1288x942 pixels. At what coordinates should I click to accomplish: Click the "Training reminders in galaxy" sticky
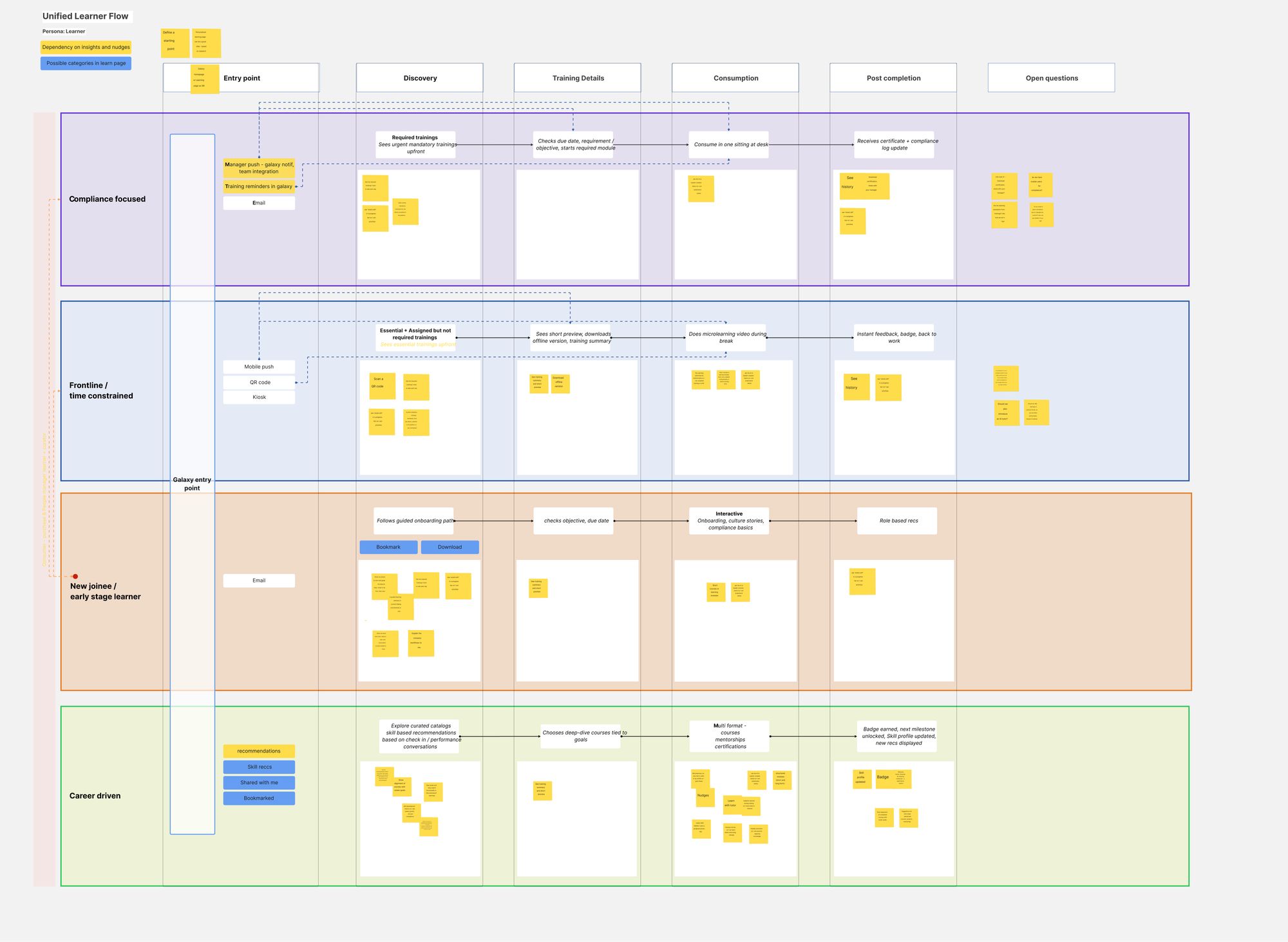tap(259, 186)
